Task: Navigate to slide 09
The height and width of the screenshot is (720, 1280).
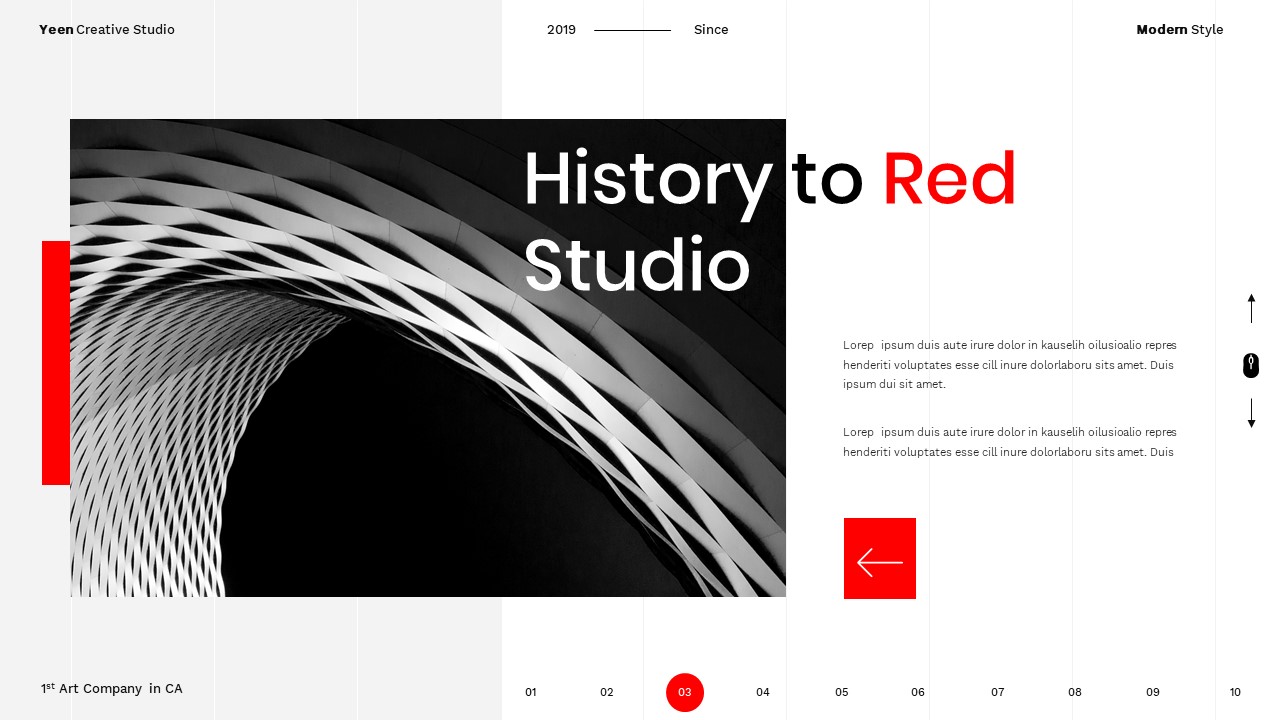Action: pos(1152,692)
